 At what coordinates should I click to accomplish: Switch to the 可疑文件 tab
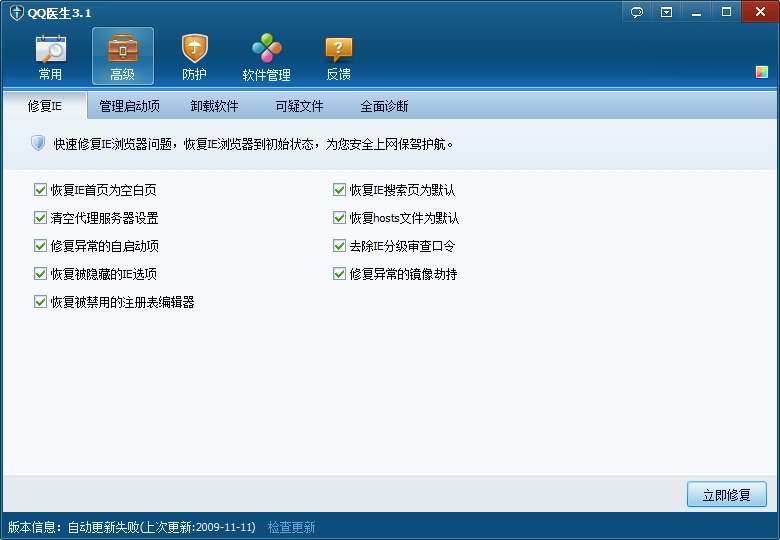pyautogui.click(x=299, y=106)
